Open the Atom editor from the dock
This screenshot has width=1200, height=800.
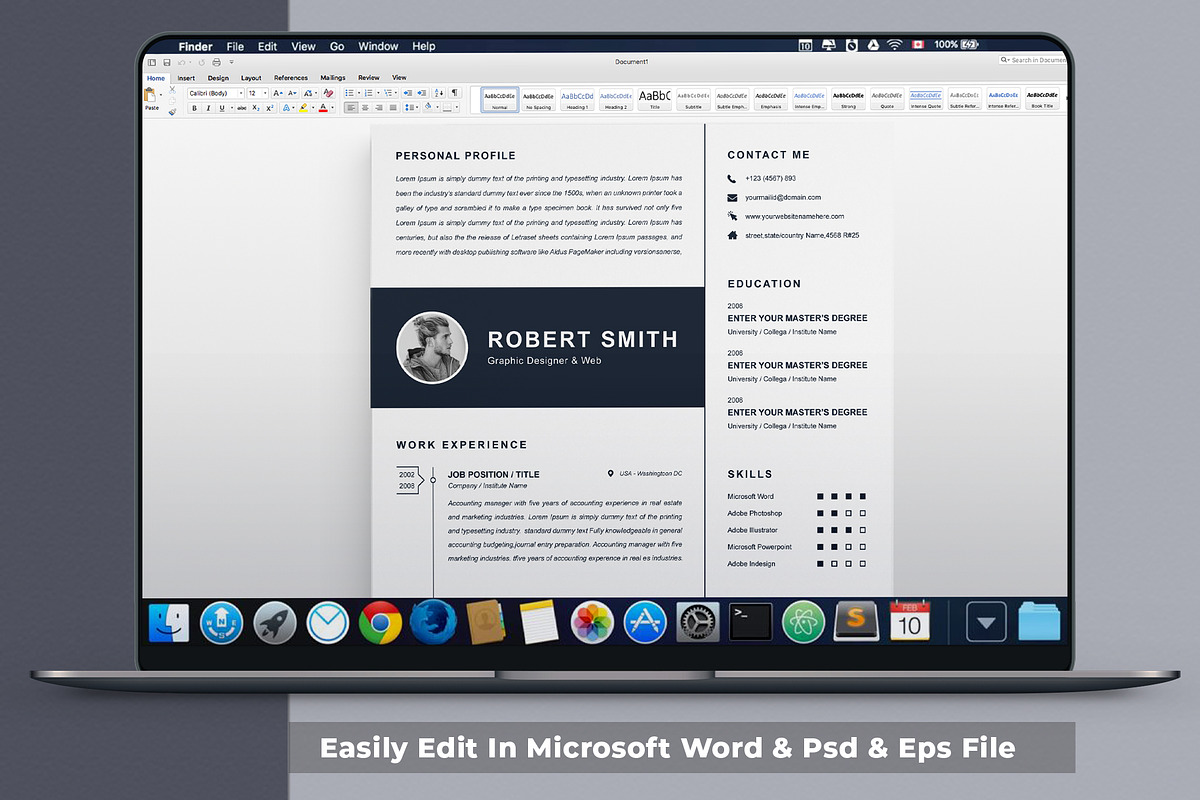[x=803, y=622]
